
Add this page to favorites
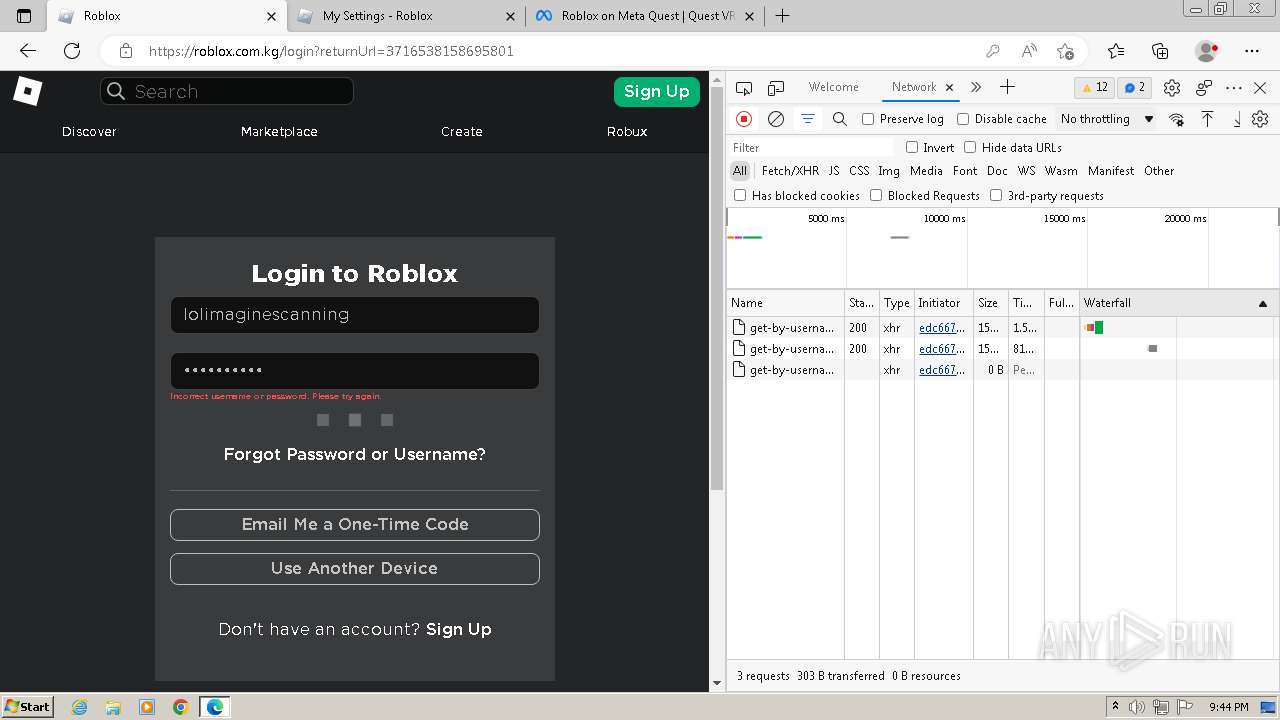click(1065, 51)
